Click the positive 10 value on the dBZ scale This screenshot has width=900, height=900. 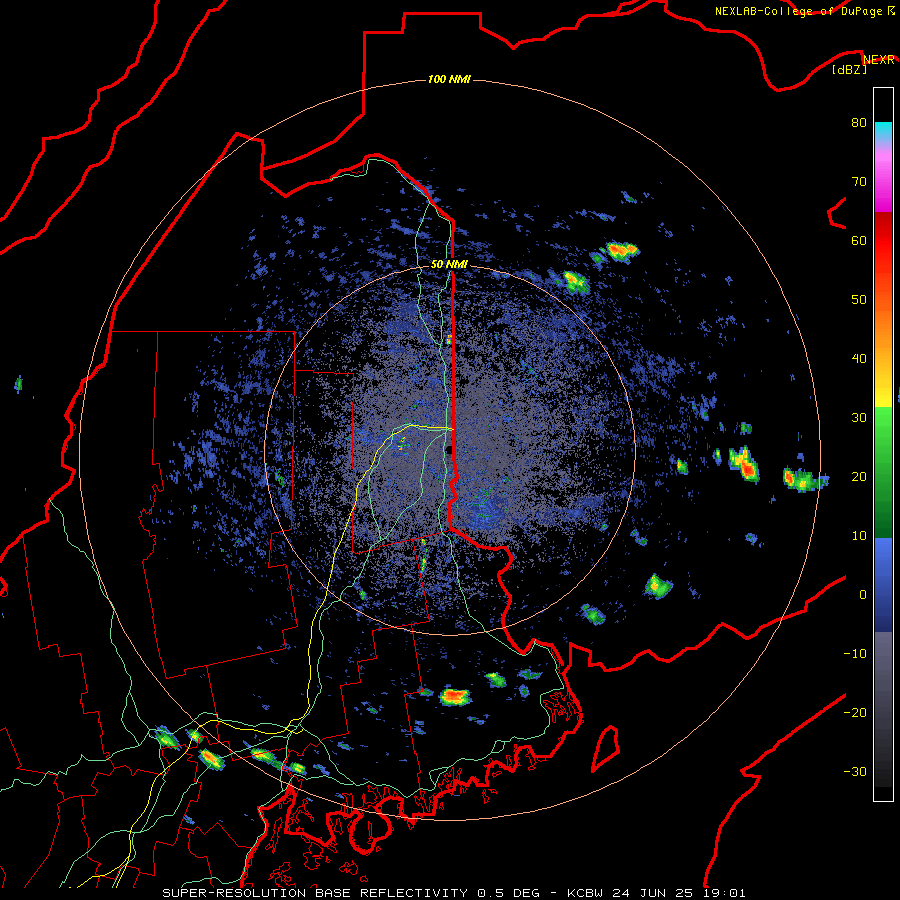(x=859, y=536)
